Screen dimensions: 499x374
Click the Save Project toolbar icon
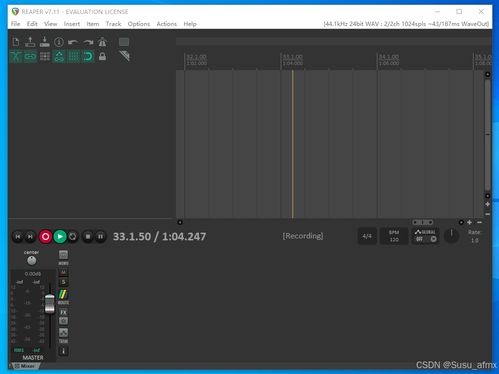point(44,42)
